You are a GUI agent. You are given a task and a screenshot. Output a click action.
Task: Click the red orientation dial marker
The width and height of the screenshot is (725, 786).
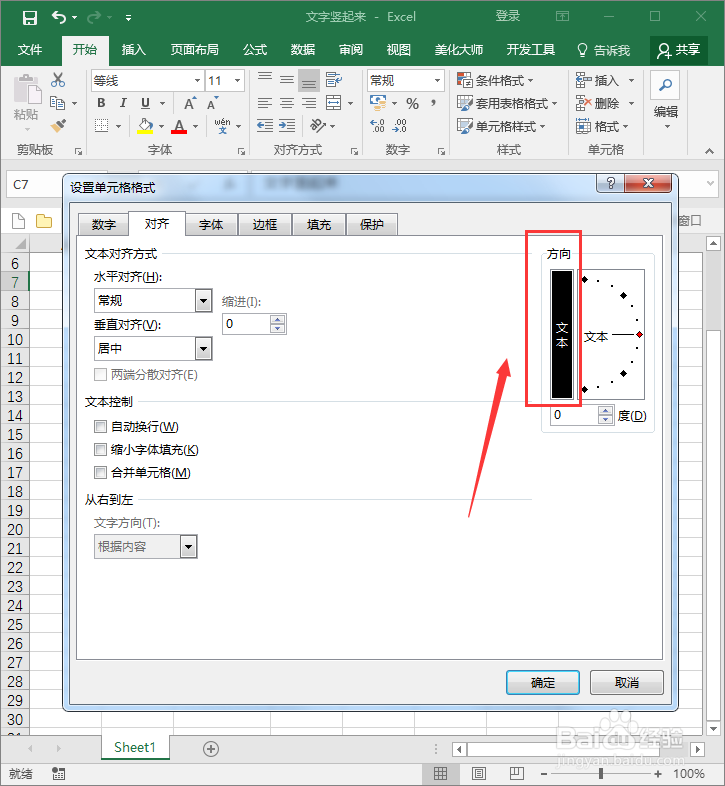640,334
